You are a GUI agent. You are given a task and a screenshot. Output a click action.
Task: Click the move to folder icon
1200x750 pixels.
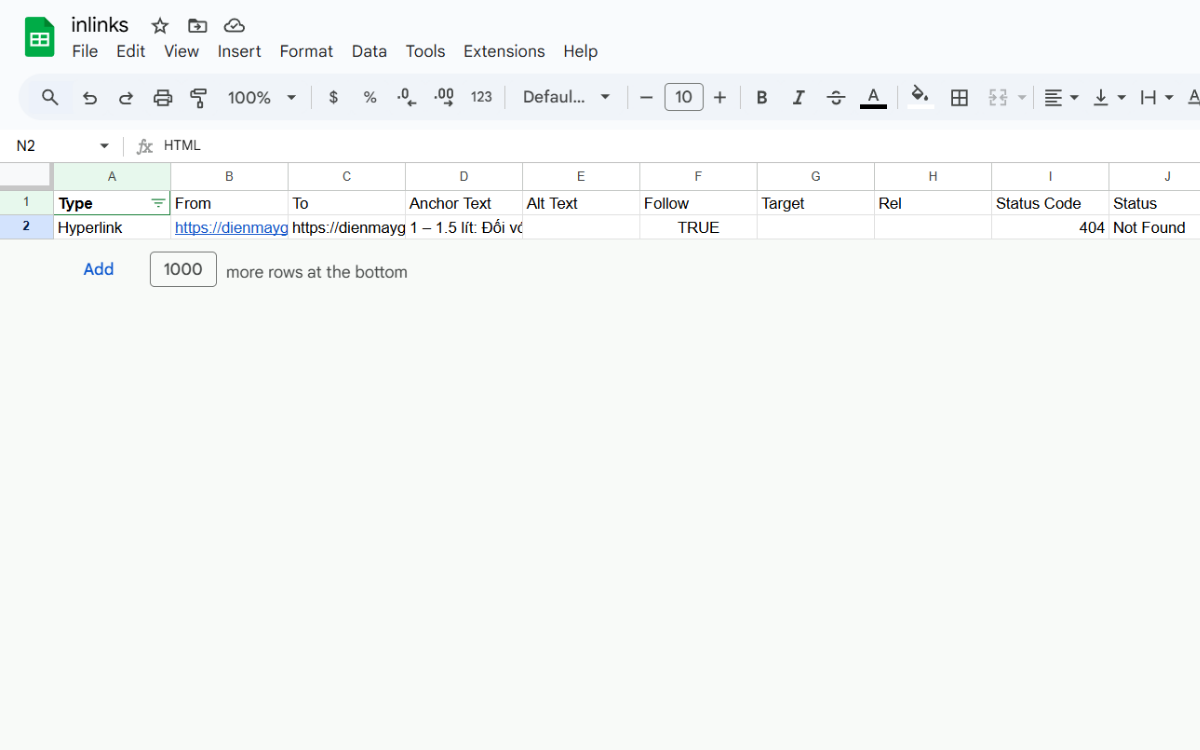[197, 26]
